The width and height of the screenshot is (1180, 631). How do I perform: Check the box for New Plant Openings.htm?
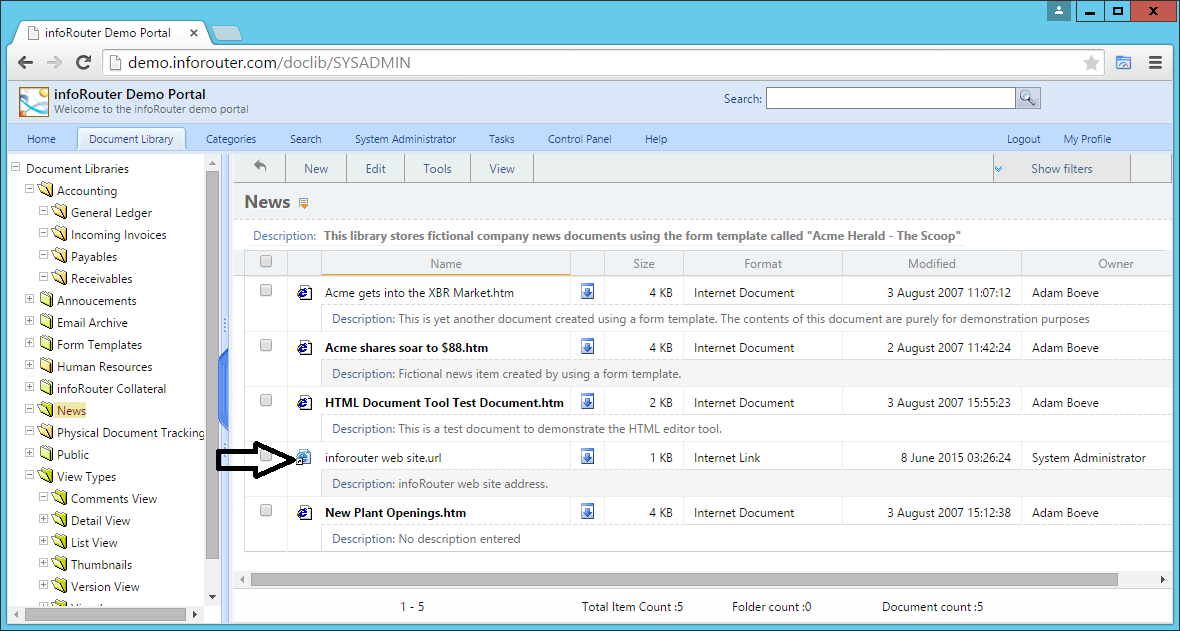click(266, 510)
